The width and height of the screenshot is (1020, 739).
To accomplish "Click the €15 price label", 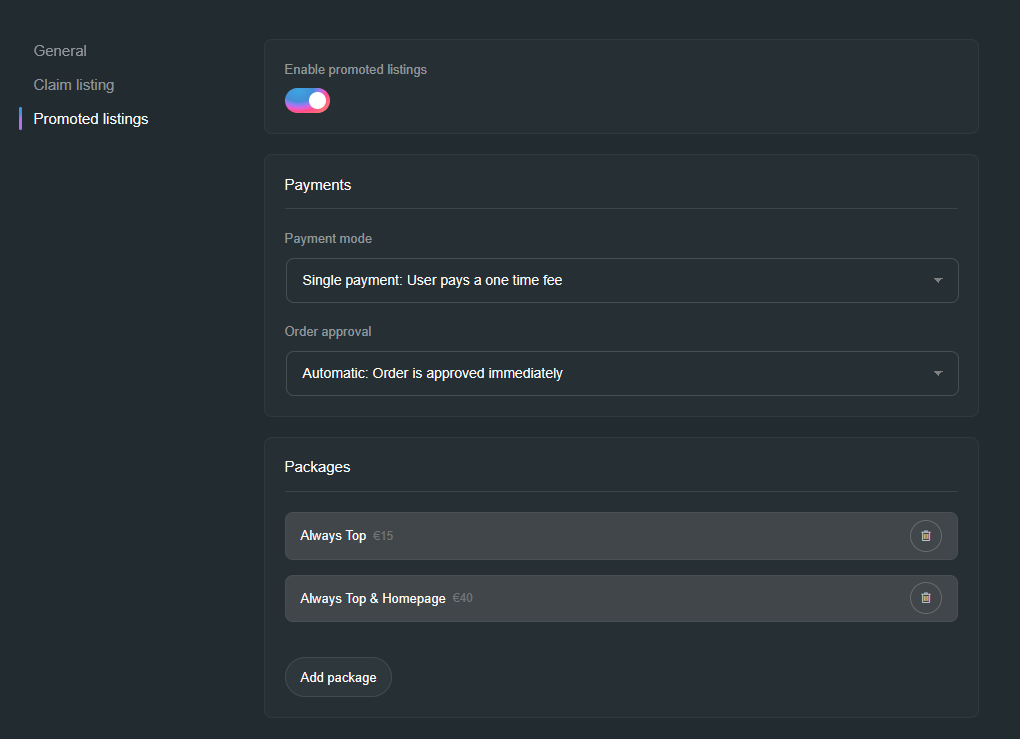I will 383,536.
